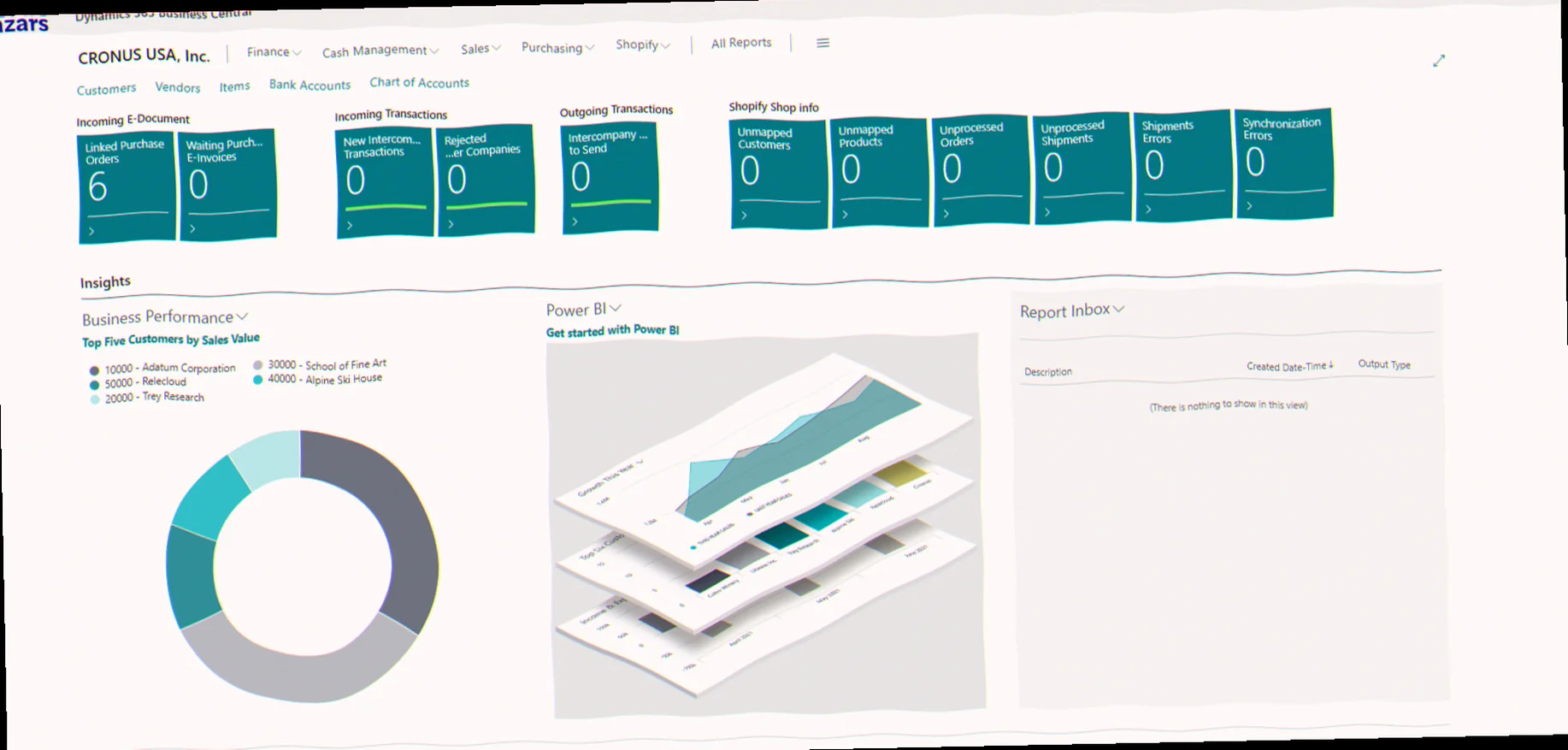
Task: Expand the Sales menu
Action: point(480,49)
